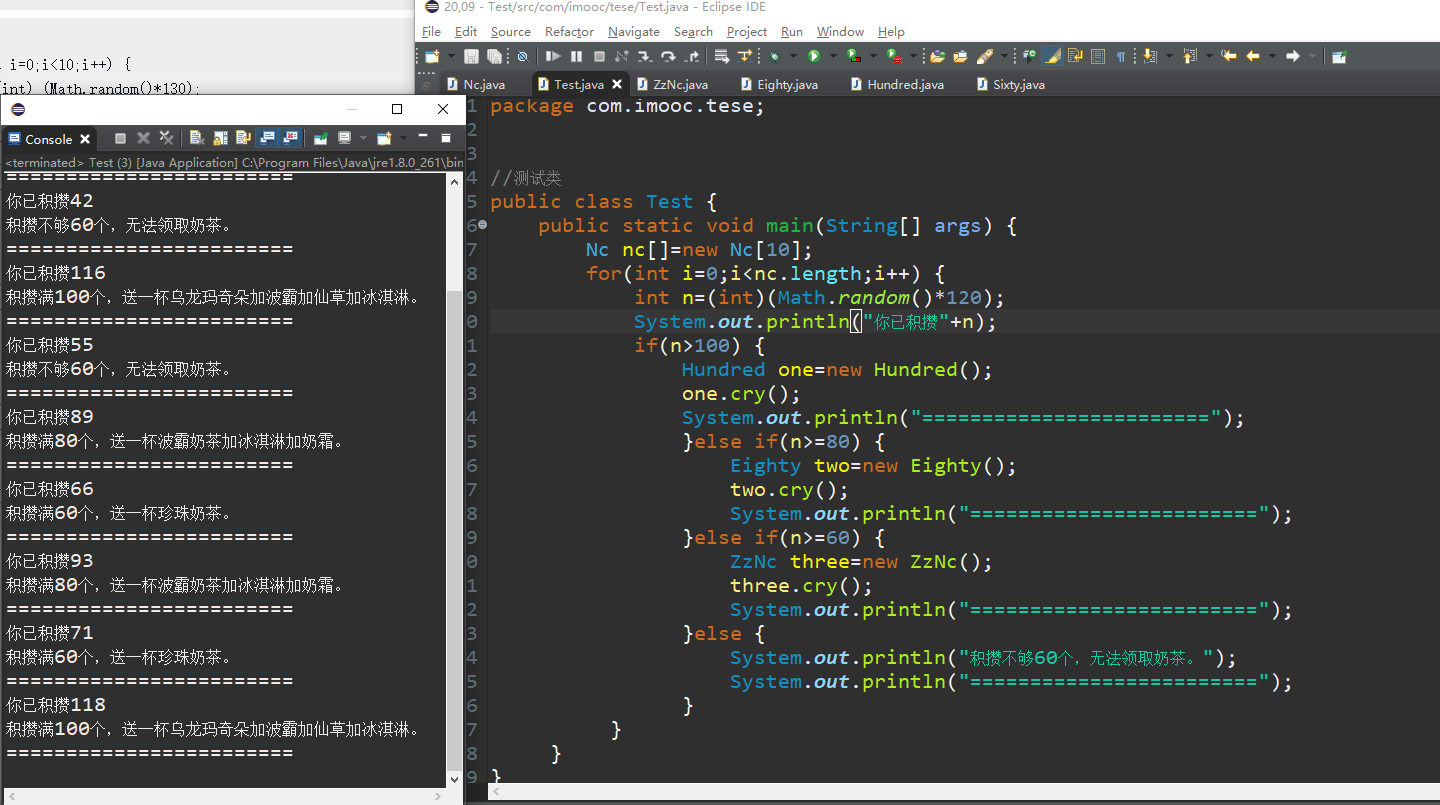
Task: Click Remove All Terminated Launches icon
Action: point(166,138)
